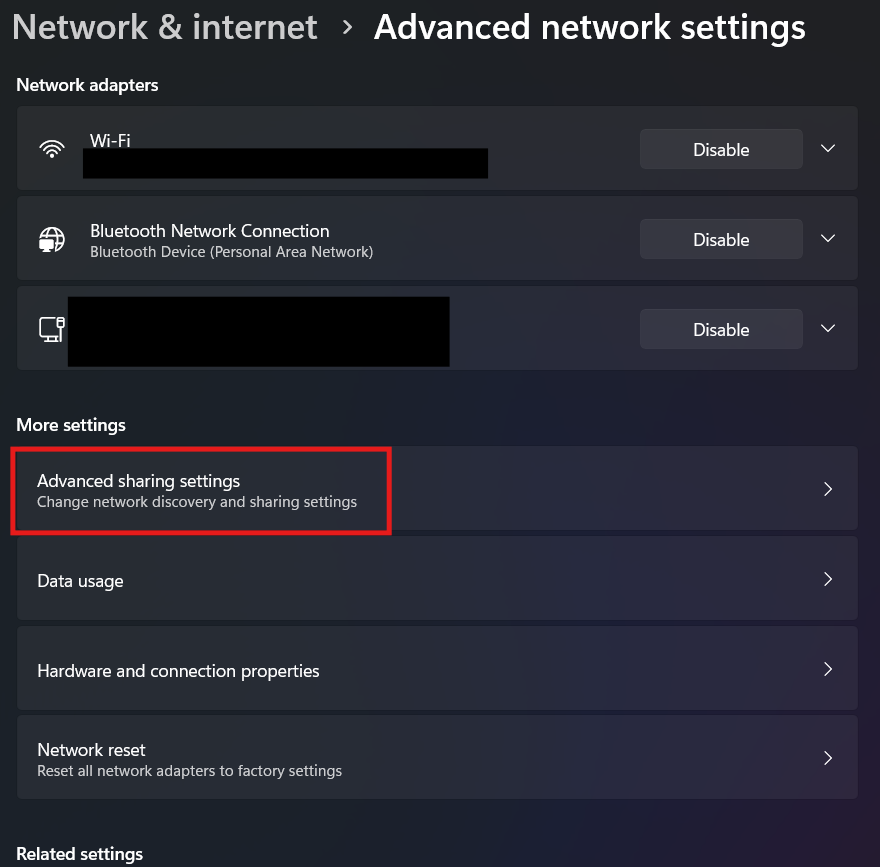The image size is (880, 867).
Task: Click the breadcrumb separator chevron
Action: pyautogui.click(x=347, y=28)
